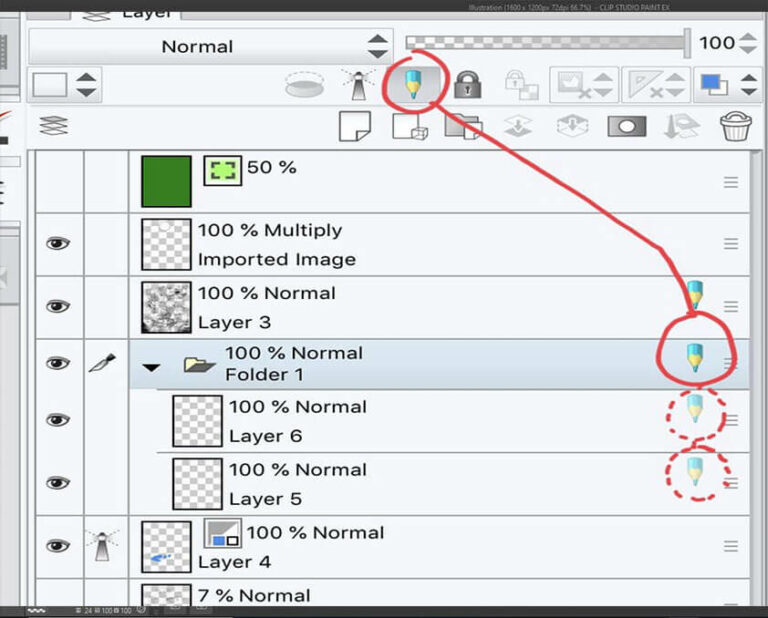Image resolution: width=768 pixels, height=618 pixels.
Task: Open the ruler display range dropdown
Action: (656, 85)
